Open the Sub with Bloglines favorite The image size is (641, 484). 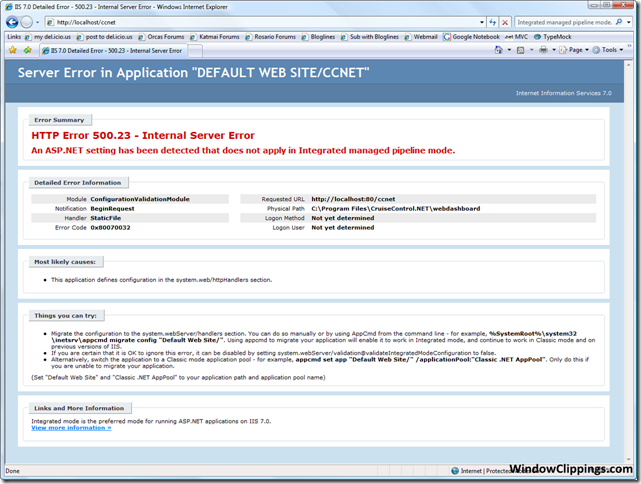click(370, 37)
